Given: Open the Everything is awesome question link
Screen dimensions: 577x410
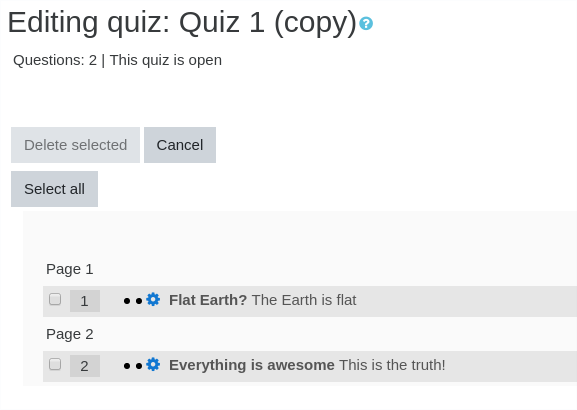Looking at the screenshot, I should 252,365.
